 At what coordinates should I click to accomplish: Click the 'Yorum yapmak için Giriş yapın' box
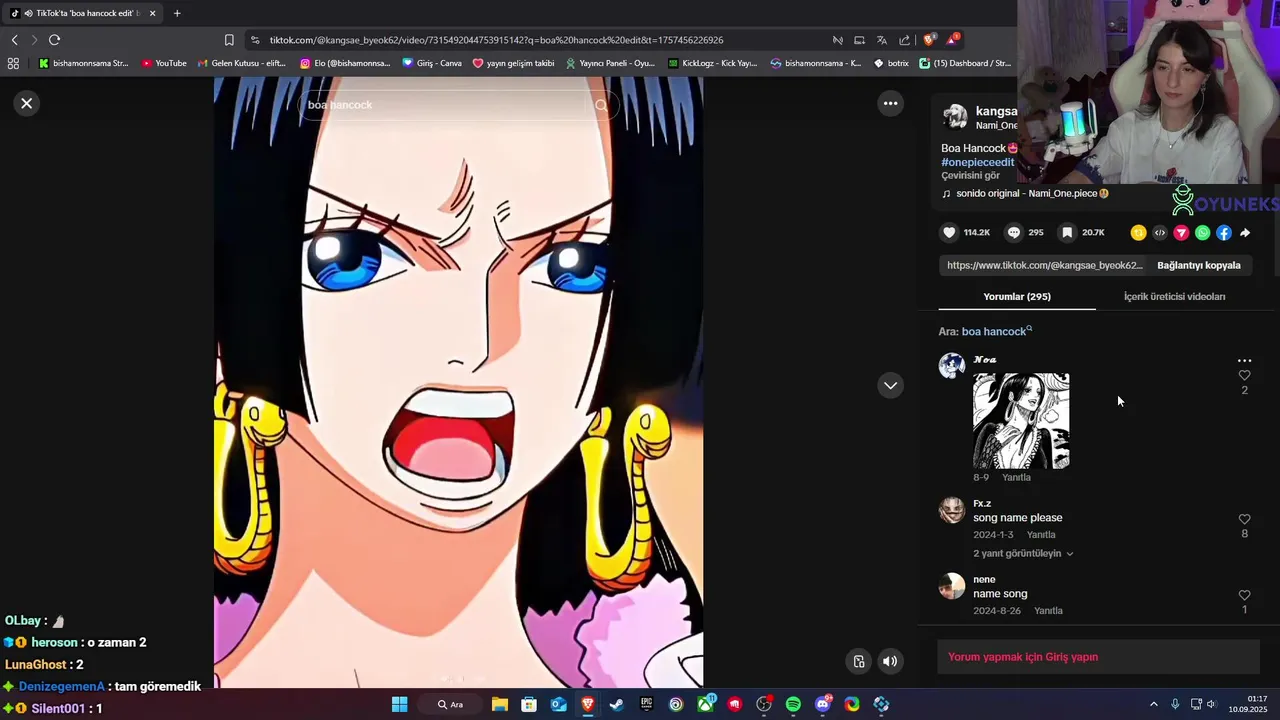[1098, 657]
